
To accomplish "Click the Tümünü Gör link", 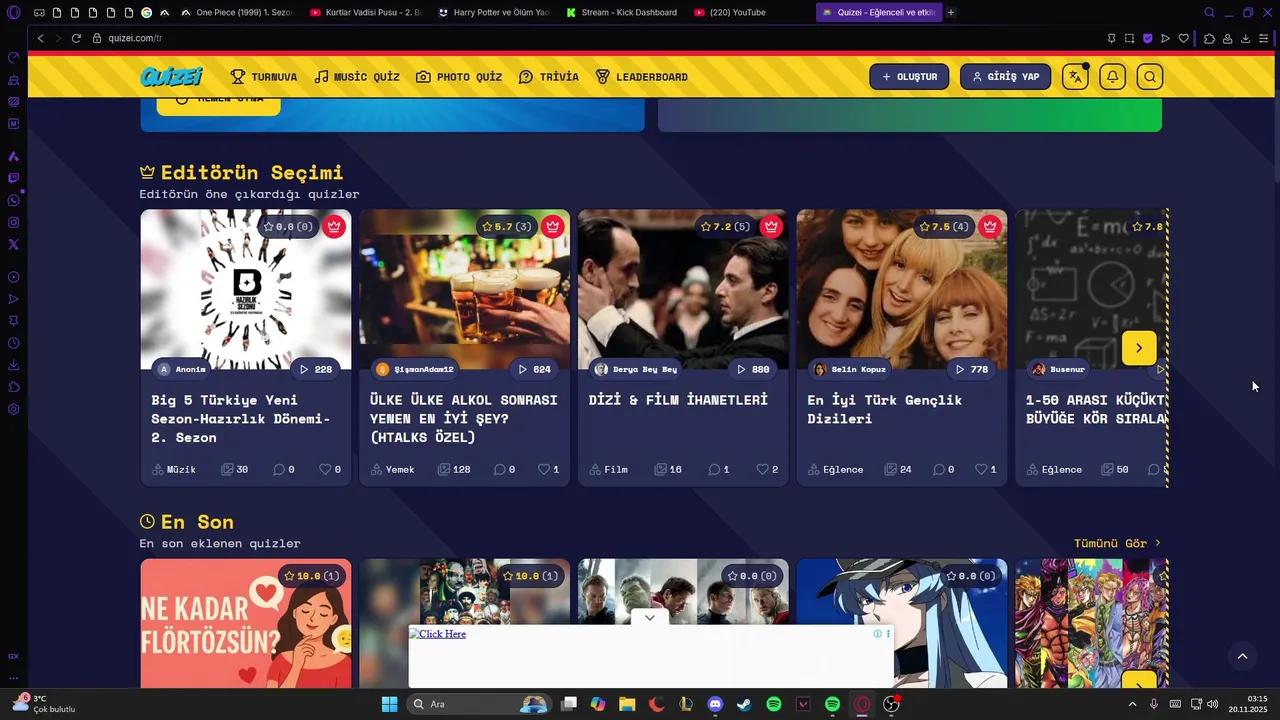I will 1117,543.
